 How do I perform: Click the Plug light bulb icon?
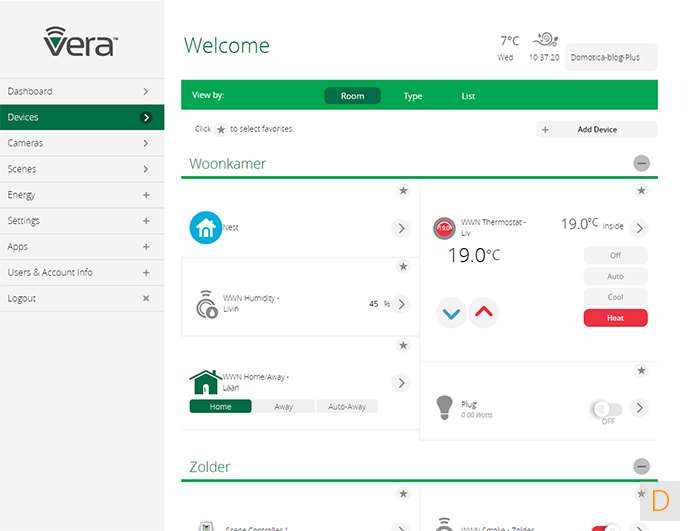pyautogui.click(x=444, y=407)
